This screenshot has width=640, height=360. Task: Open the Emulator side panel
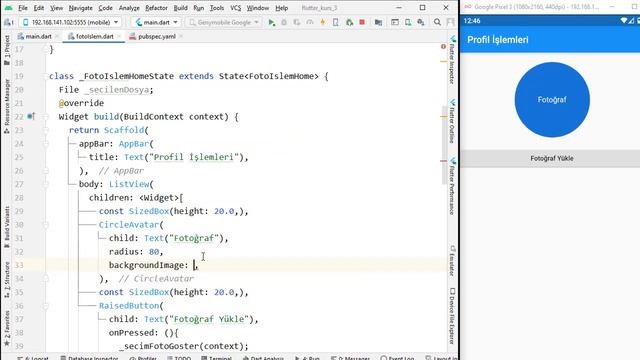(452, 261)
